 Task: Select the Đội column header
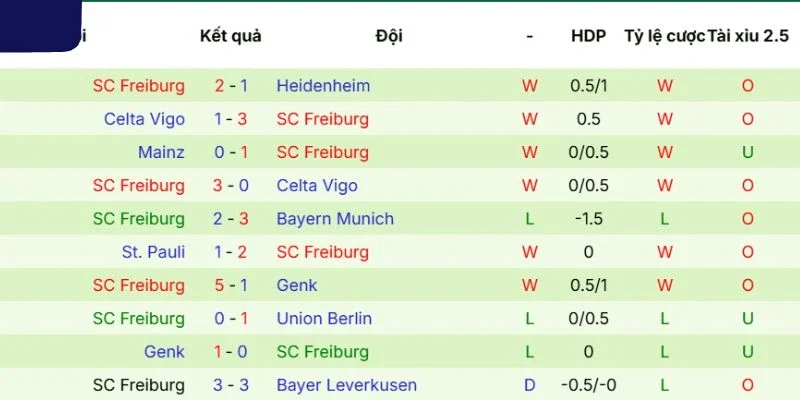[x=389, y=36]
